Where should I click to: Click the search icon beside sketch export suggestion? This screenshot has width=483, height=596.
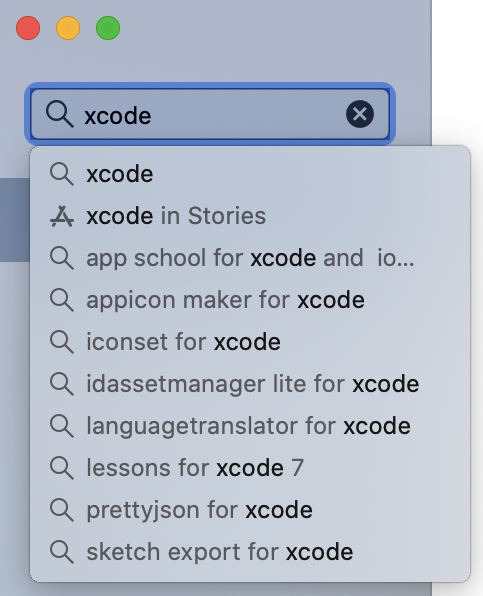62,552
